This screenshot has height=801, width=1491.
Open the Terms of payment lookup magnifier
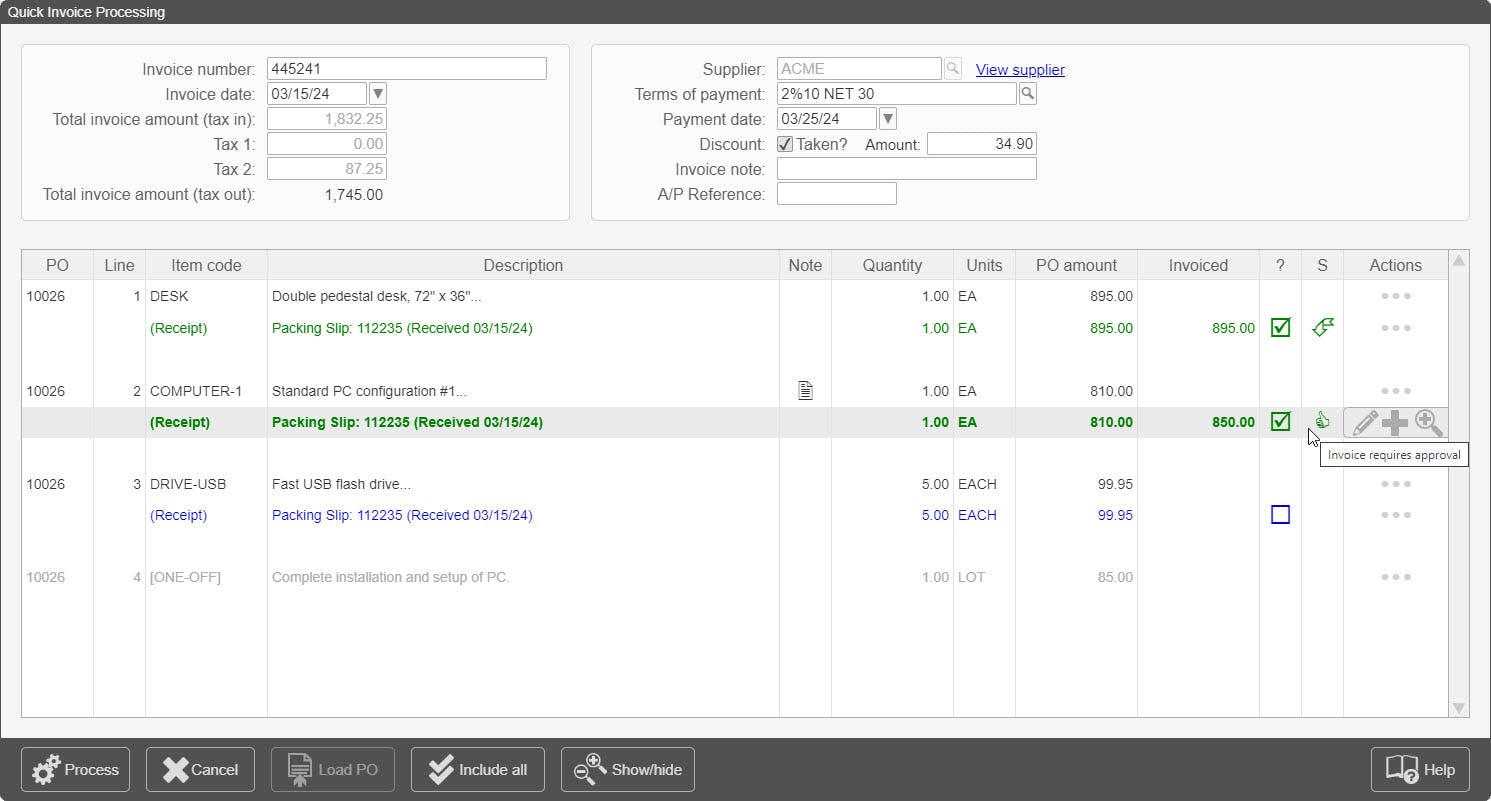1028,93
